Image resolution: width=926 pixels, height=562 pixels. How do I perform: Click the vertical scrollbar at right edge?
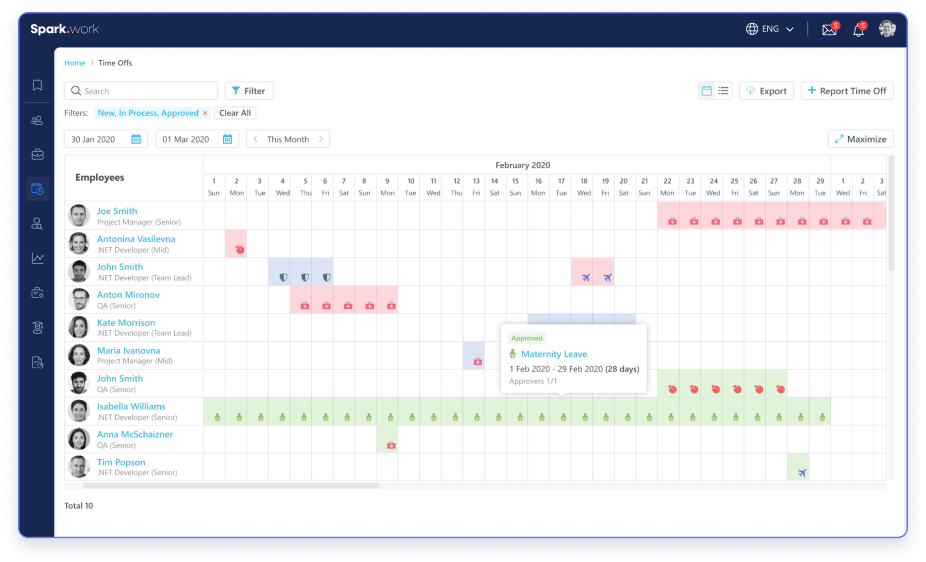[891, 213]
